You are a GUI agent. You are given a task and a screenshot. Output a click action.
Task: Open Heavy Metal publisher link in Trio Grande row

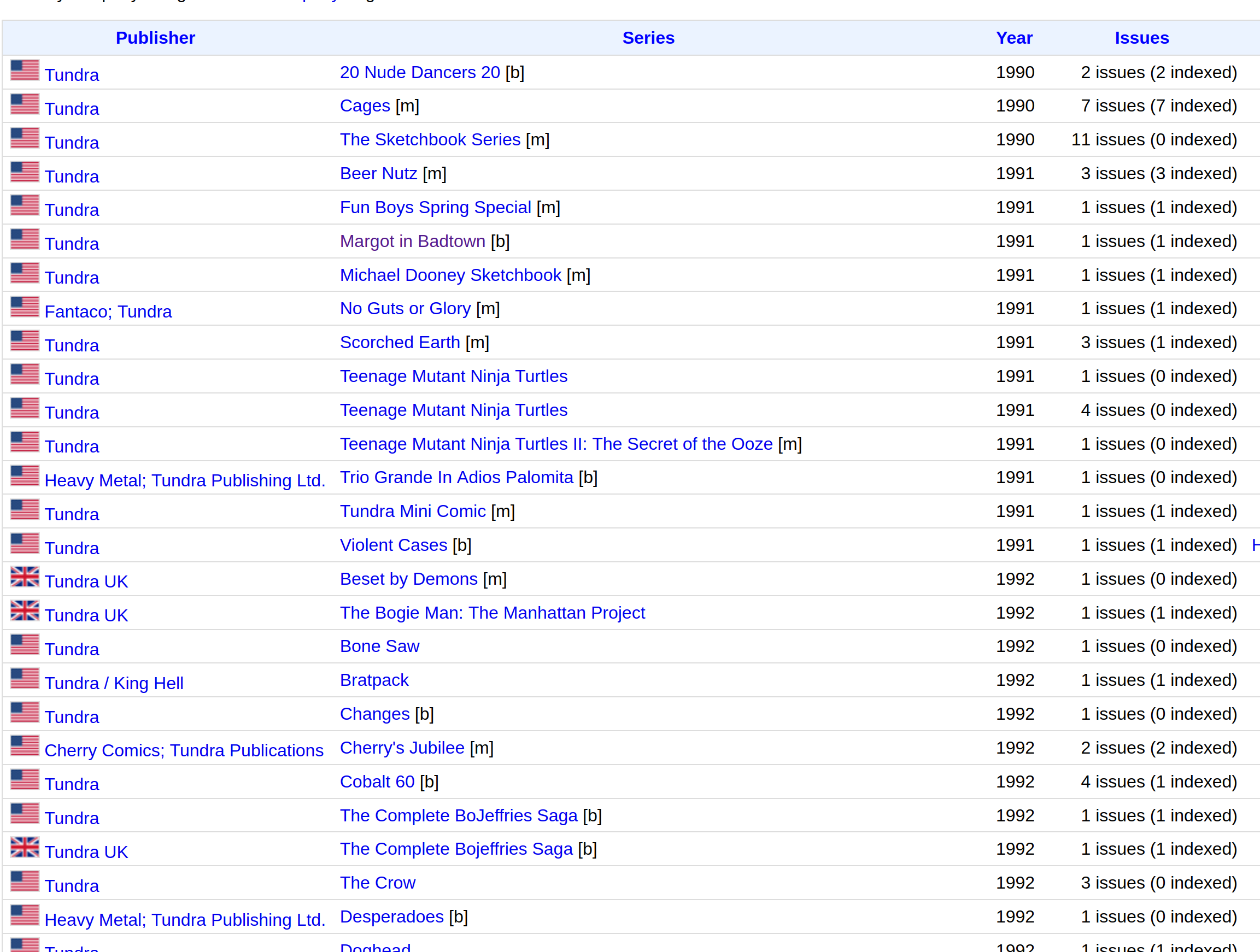pos(185,480)
